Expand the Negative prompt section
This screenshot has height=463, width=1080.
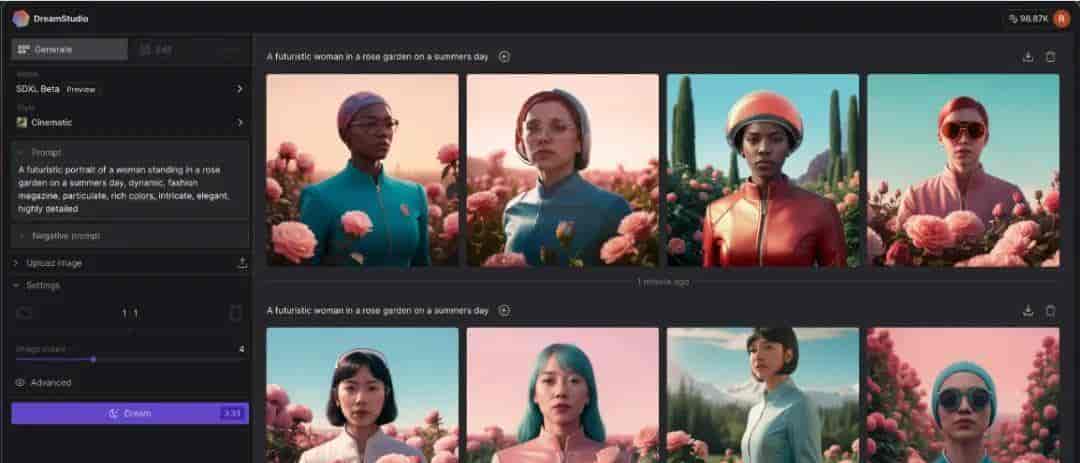(129, 236)
